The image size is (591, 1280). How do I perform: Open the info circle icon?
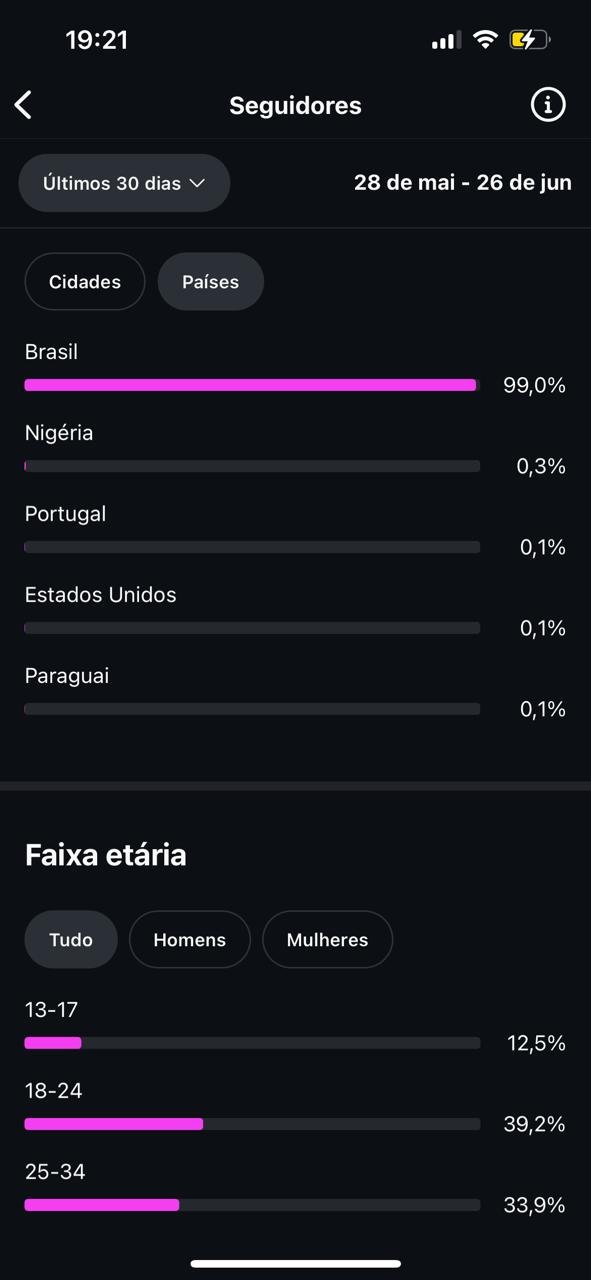(x=547, y=105)
